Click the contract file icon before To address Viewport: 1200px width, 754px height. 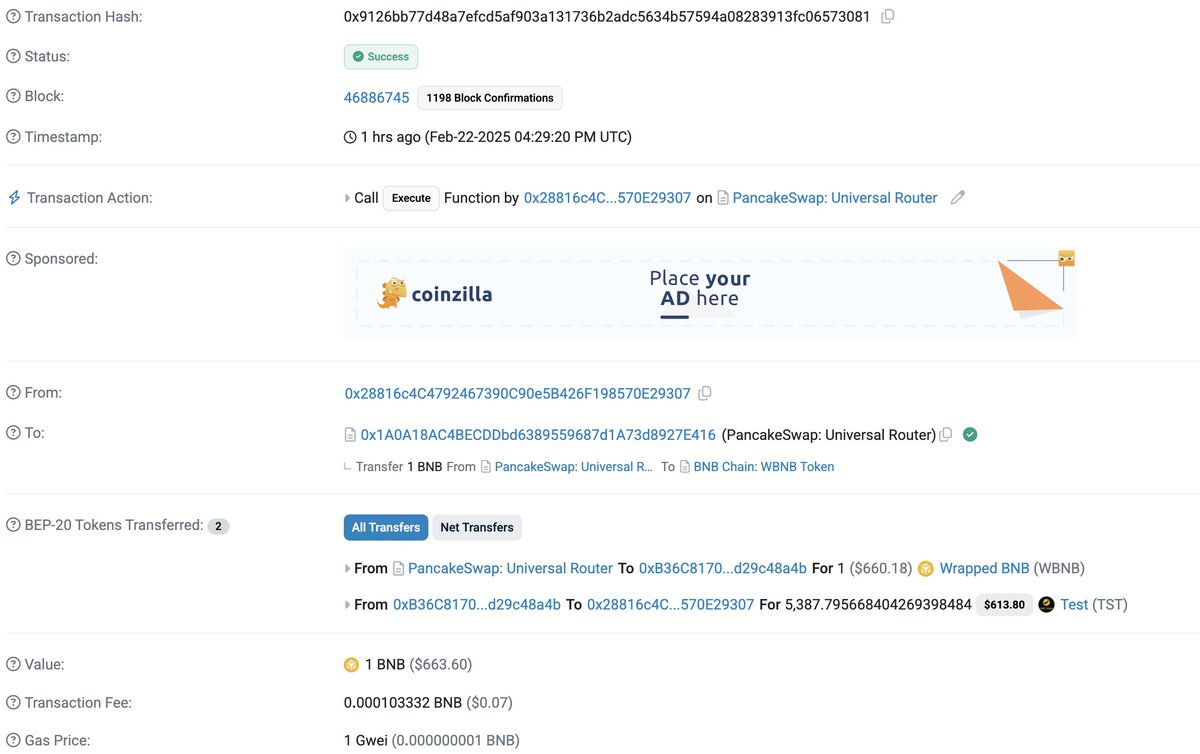pyautogui.click(x=350, y=435)
